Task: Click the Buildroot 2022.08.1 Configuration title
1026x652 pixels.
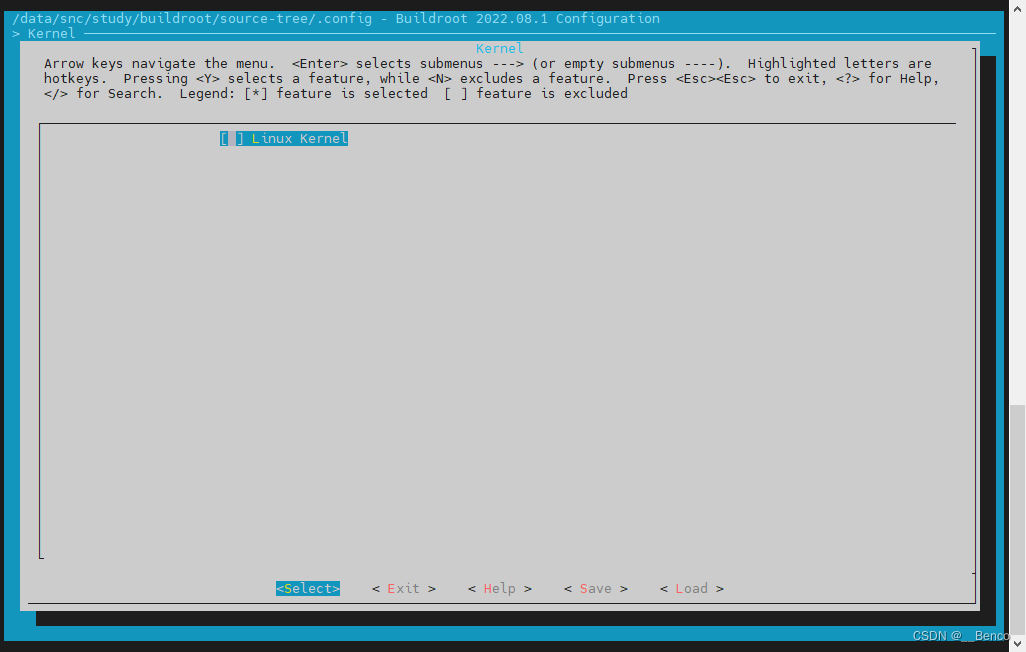Action: click(x=527, y=17)
